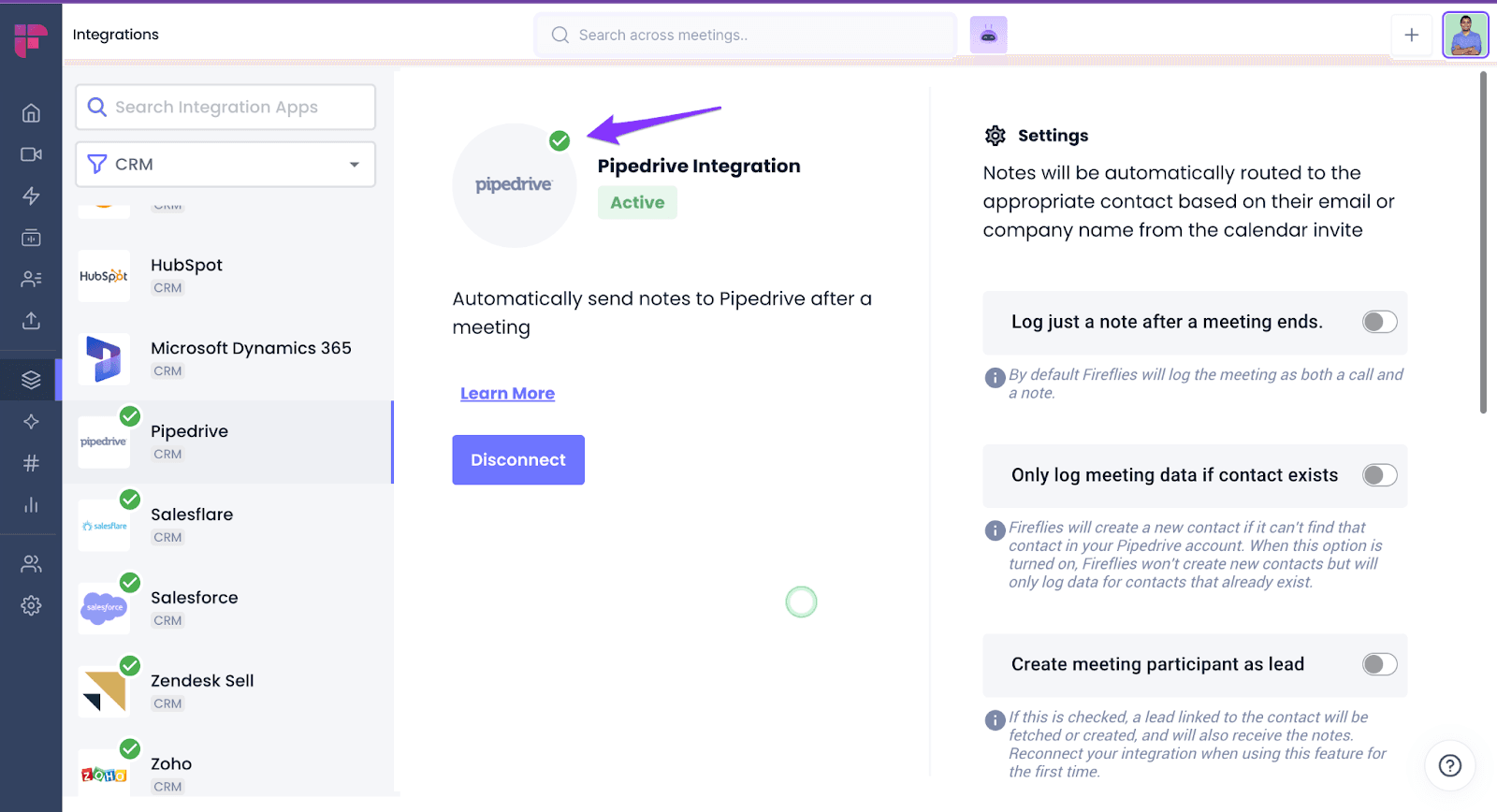The width and height of the screenshot is (1497, 812).
Task: Click the Microsoft Dynamics 365 logo
Action: point(104,359)
